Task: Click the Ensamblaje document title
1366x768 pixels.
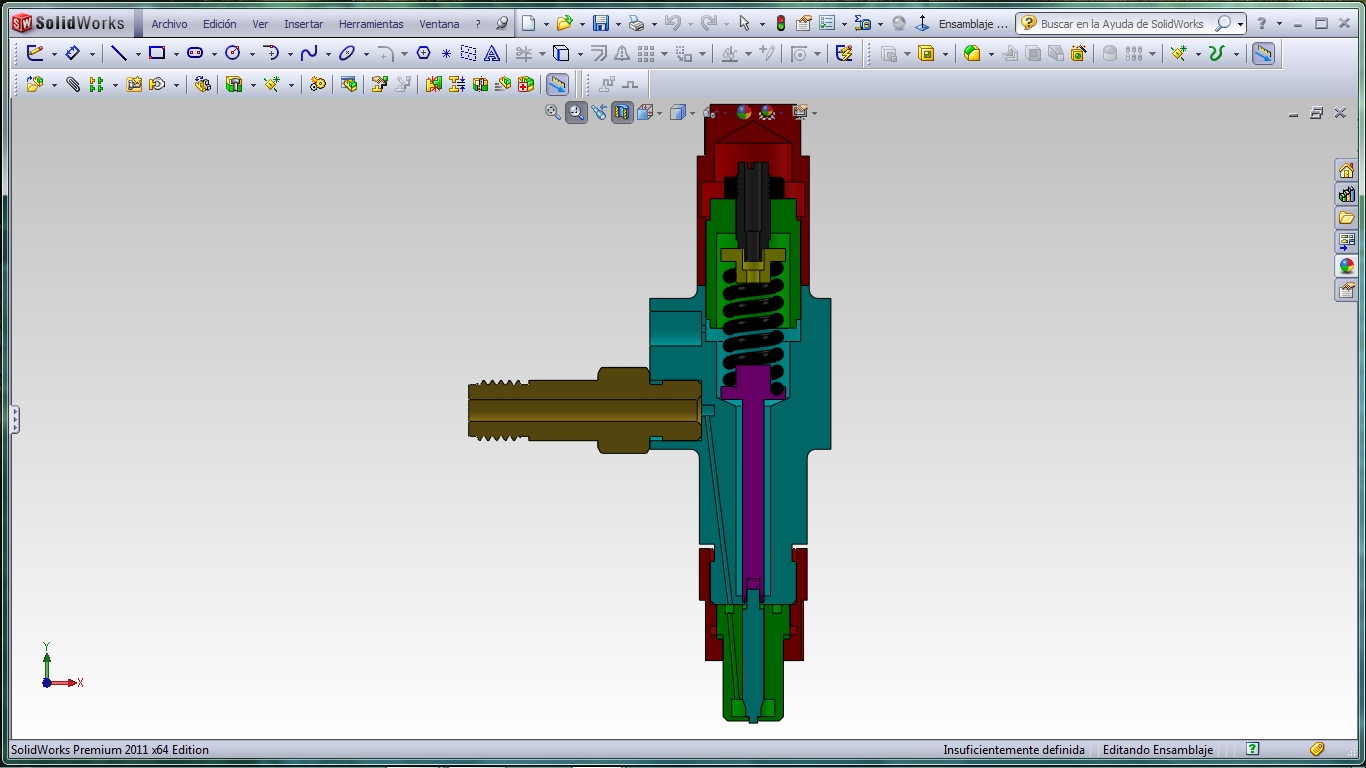Action: (x=973, y=24)
